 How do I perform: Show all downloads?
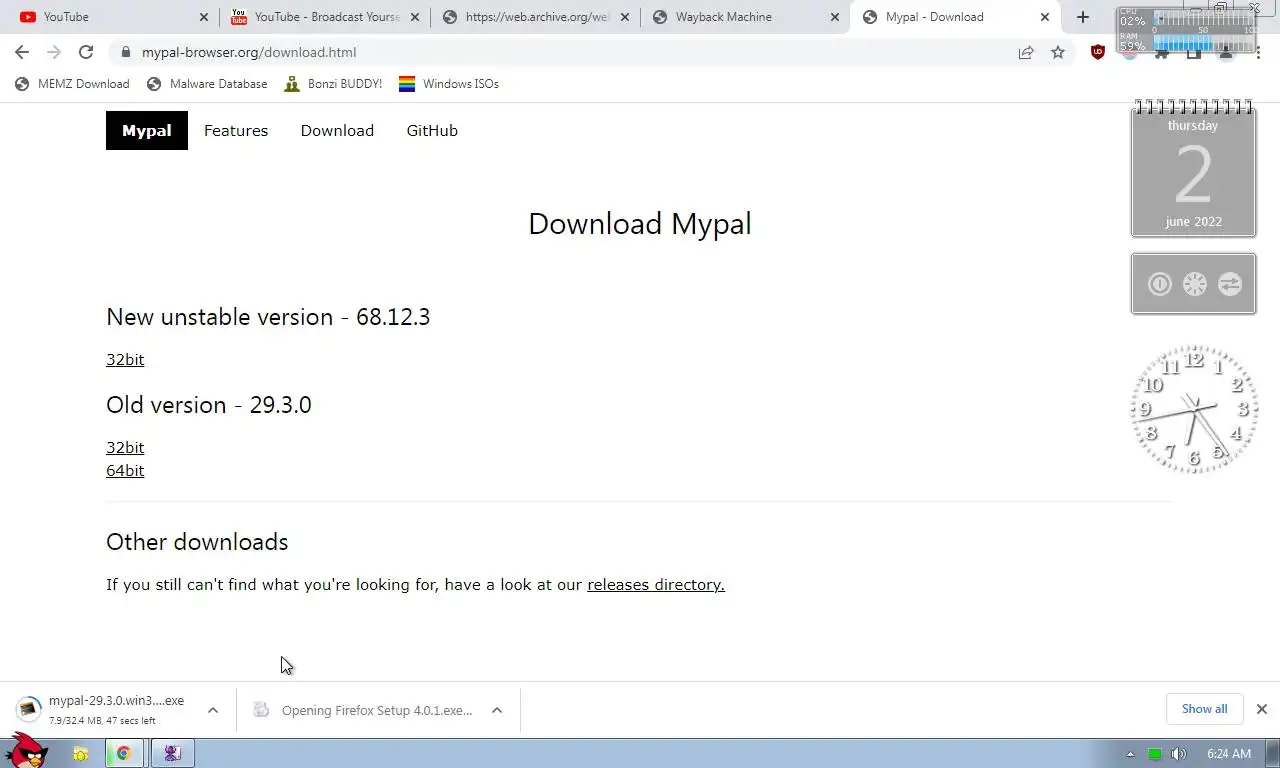[x=1204, y=709]
